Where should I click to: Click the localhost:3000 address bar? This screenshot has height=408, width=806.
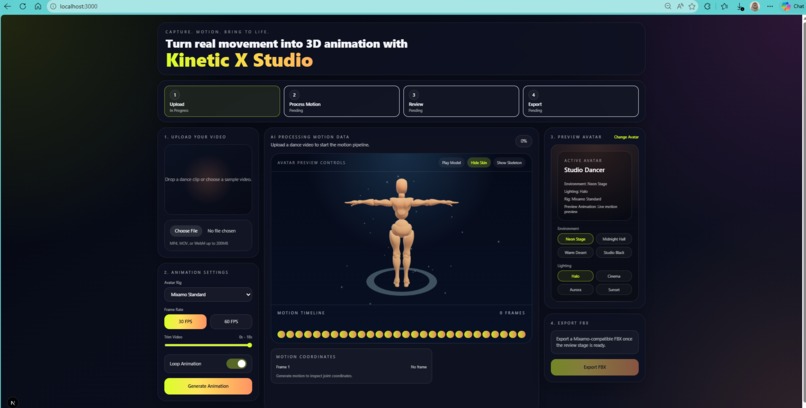[355, 6]
